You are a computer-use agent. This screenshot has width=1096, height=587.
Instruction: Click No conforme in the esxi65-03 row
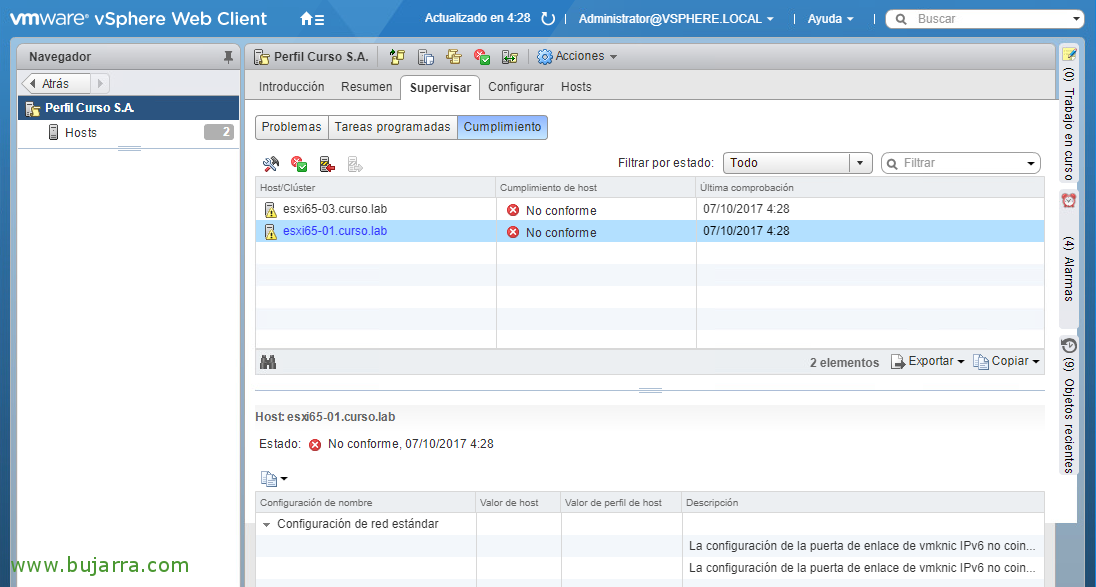tap(561, 210)
